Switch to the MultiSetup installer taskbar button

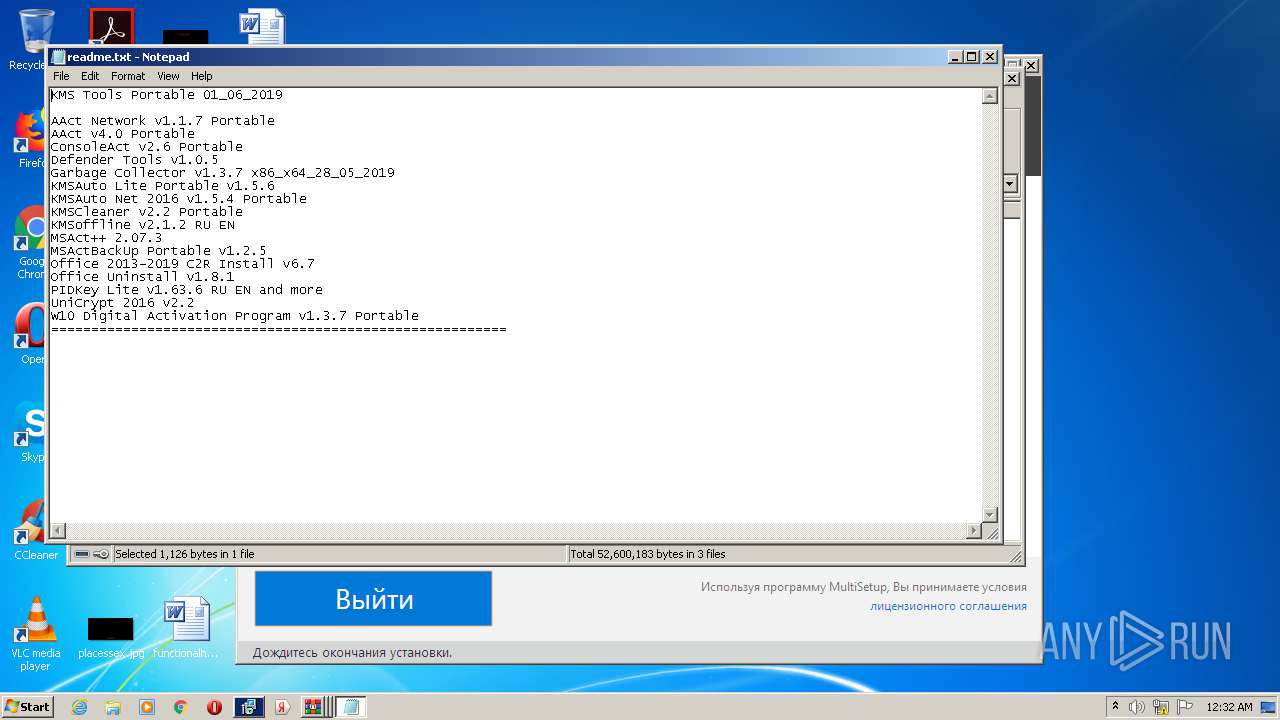pyautogui.click(x=249, y=707)
